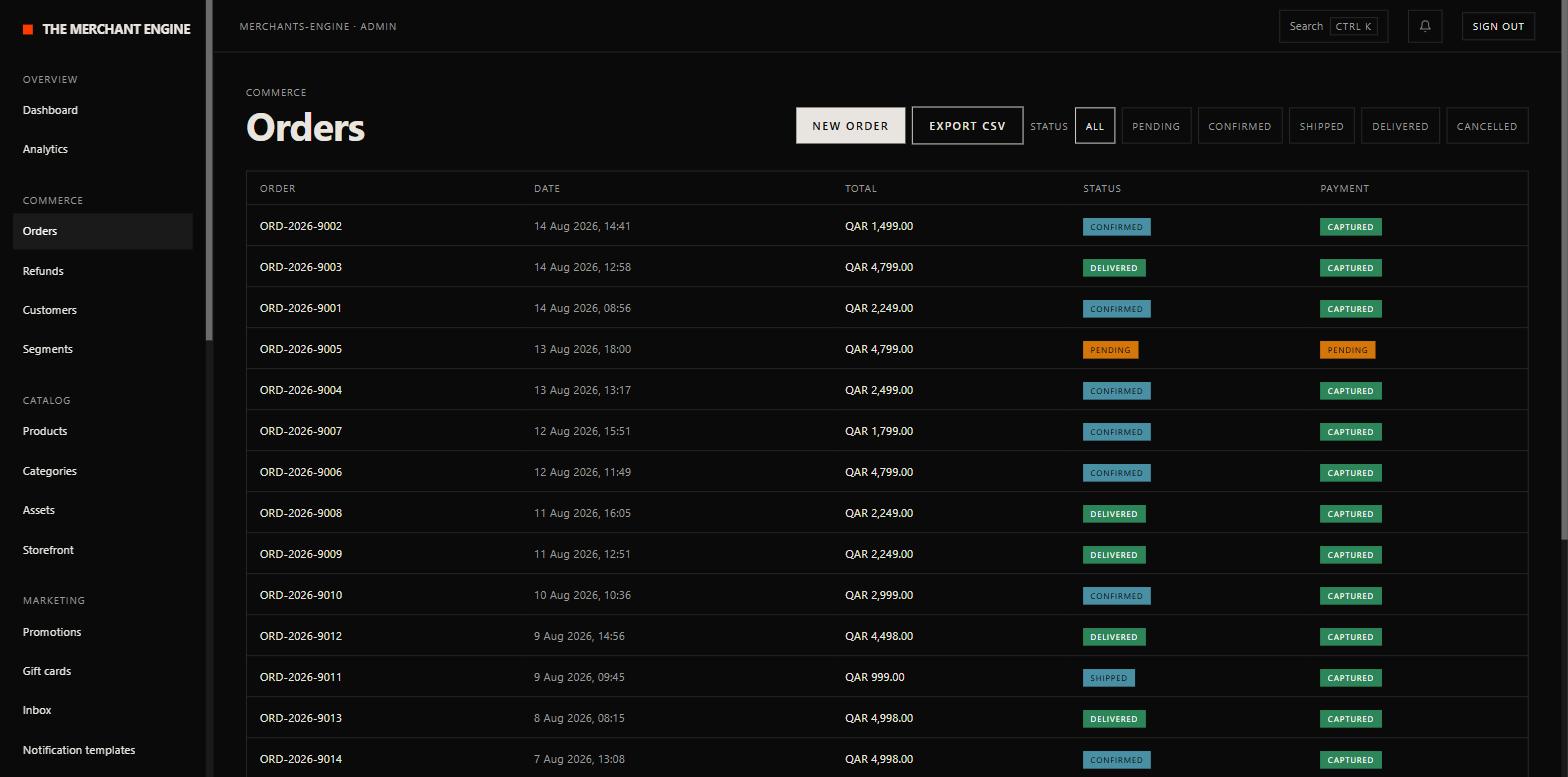
Task: Click date 10 Aug 2026, 10:36
Action: pyautogui.click(x=582, y=595)
